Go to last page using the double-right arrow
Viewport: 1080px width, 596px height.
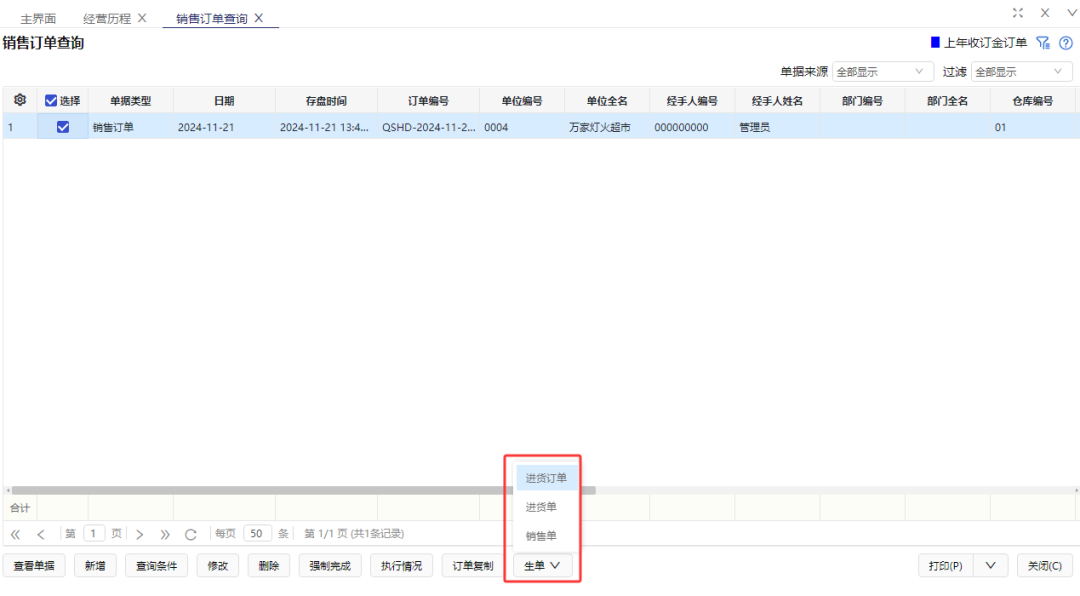click(x=165, y=533)
